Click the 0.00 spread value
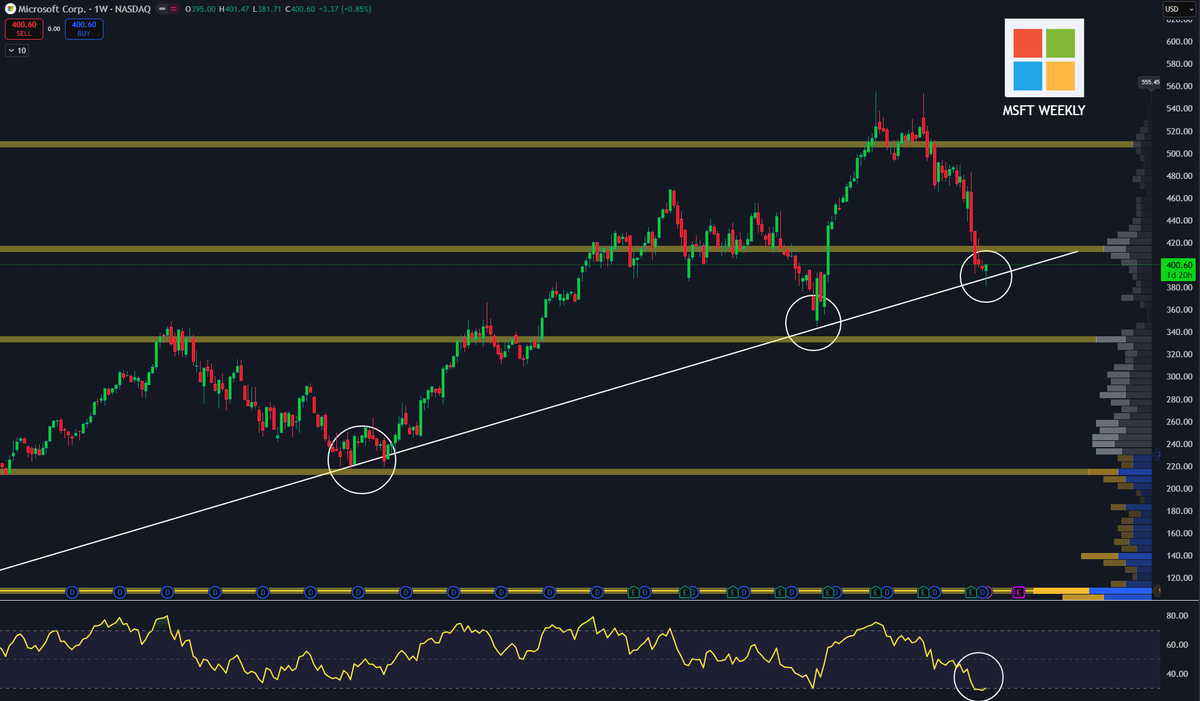Image resolution: width=1200 pixels, height=701 pixels. coord(54,29)
